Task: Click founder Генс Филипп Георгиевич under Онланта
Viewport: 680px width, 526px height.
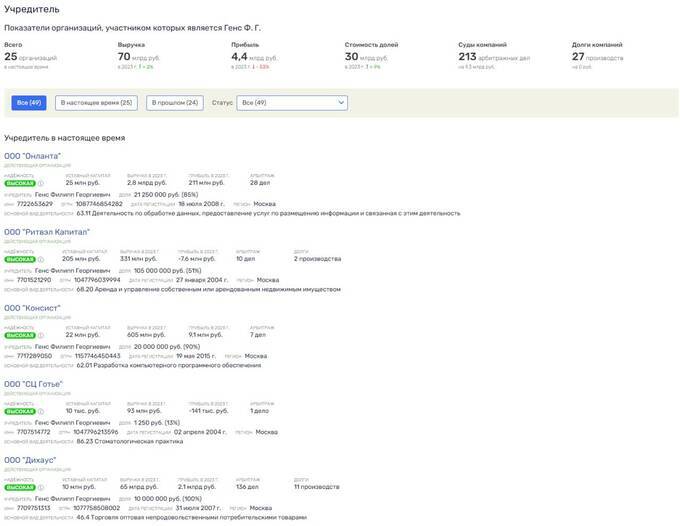Action: pyautogui.click(x=72, y=195)
